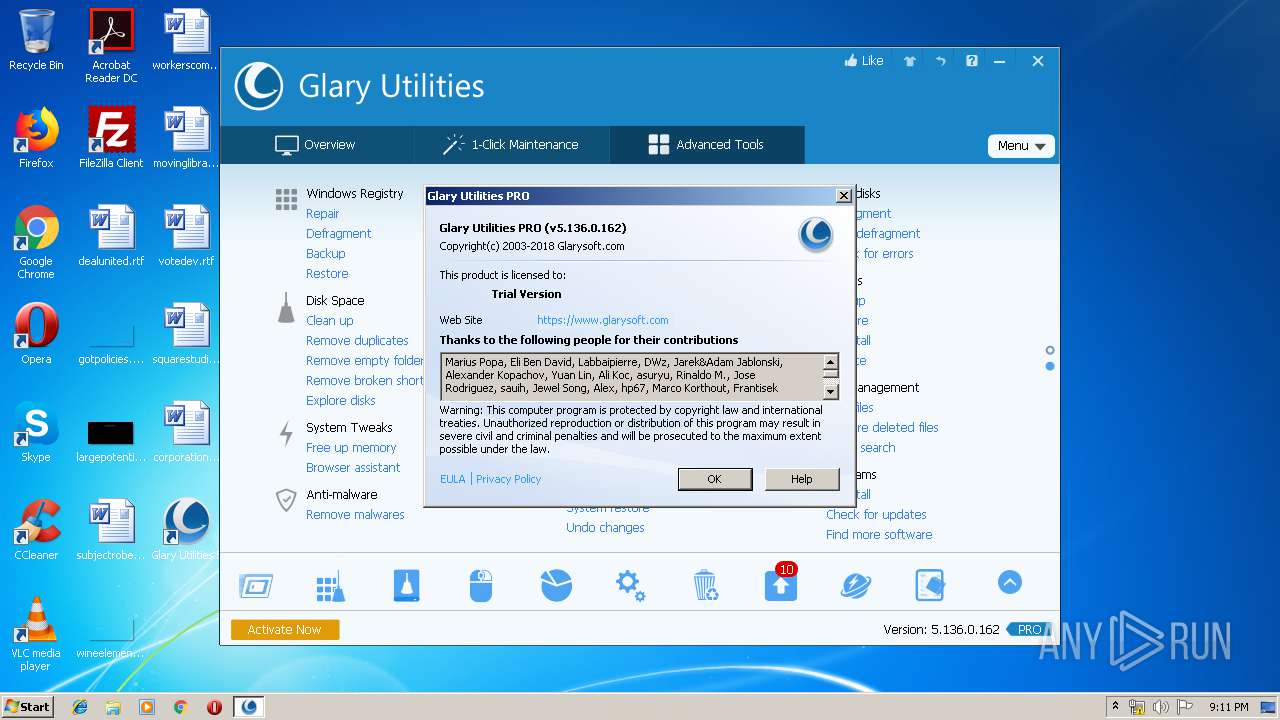Select the Anti-malware shield icon

pos(286,500)
